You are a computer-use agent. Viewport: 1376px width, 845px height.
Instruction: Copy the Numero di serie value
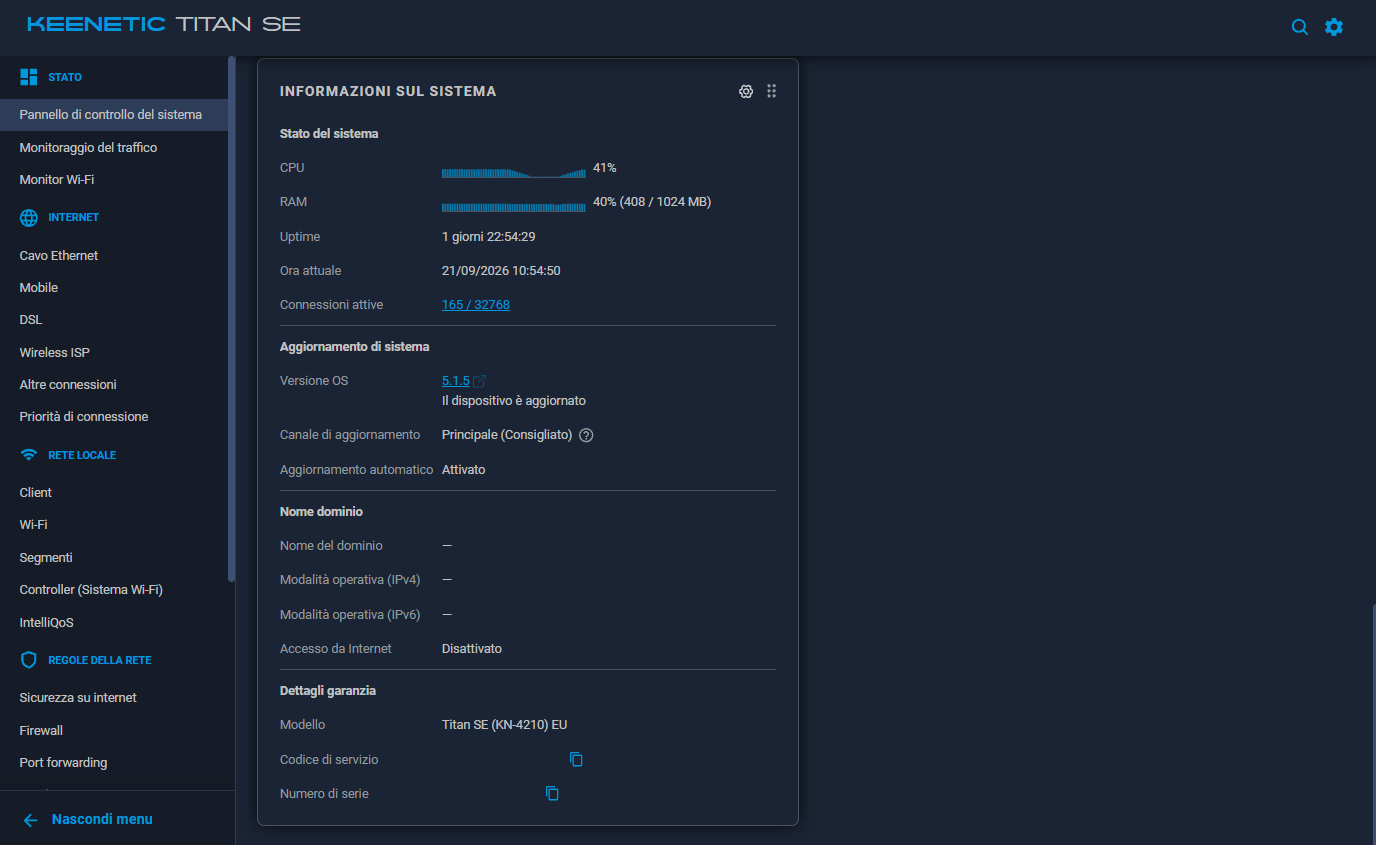(x=552, y=793)
